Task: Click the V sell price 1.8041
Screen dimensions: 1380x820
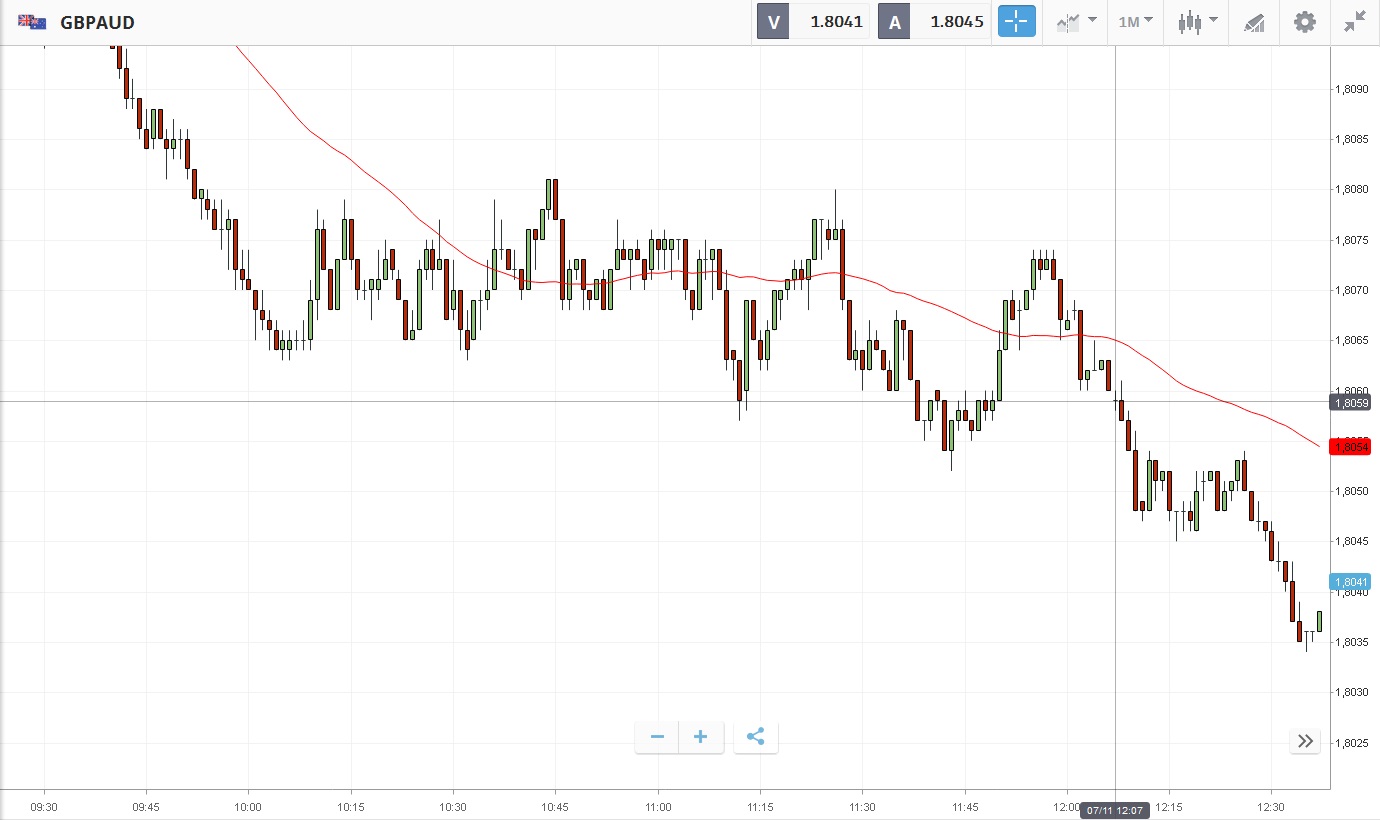Action: [836, 22]
